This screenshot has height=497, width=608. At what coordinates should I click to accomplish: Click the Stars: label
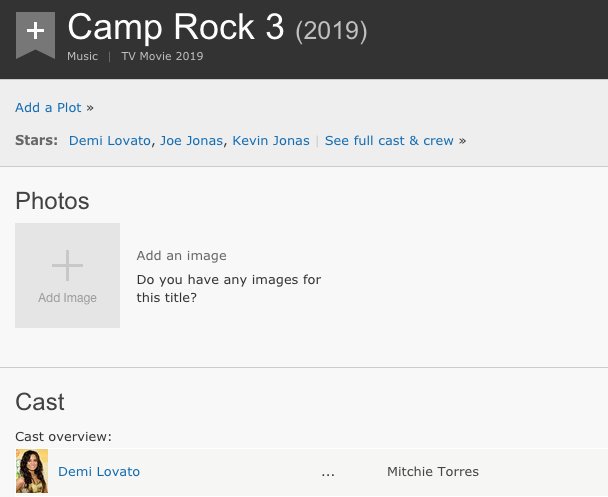(x=36, y=140)
